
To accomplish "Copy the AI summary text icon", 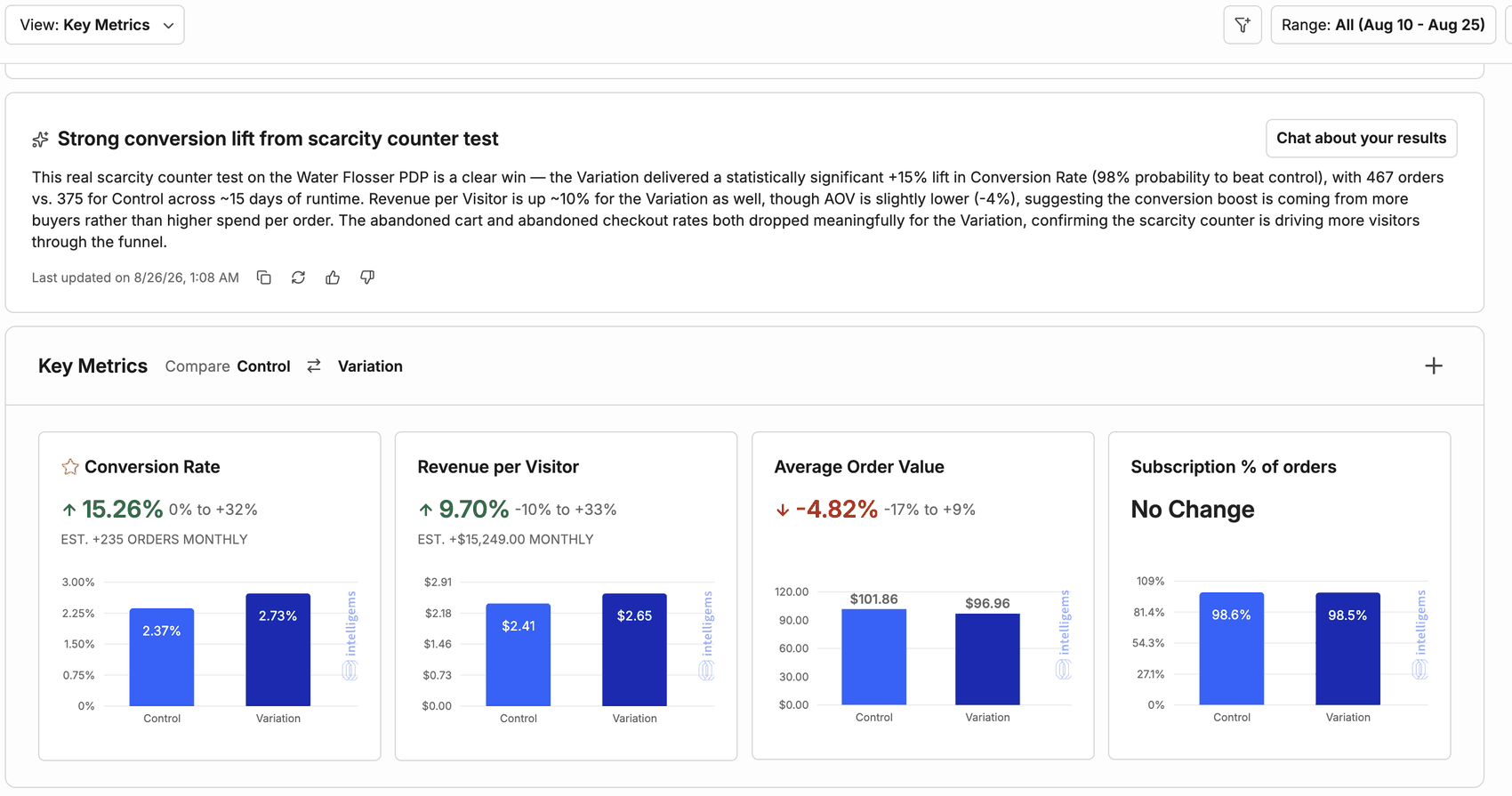I will (264, 277).
